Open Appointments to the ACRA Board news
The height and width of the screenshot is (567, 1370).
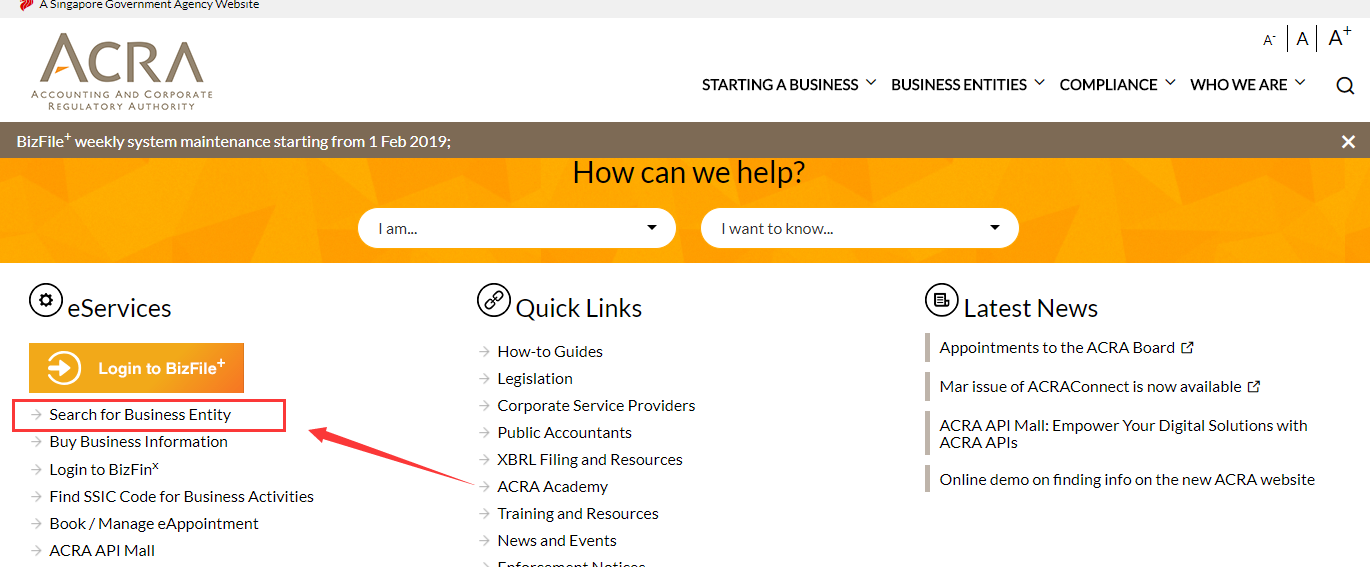[1057, 348]
